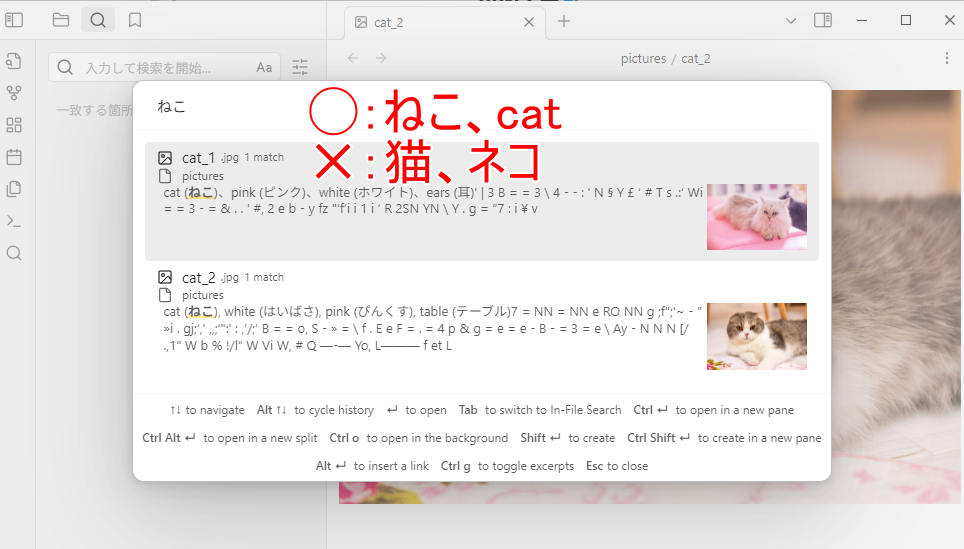Open the more options vertical dots menu
964x549 pixels.
pyautogui.click(x=947, y=58)
